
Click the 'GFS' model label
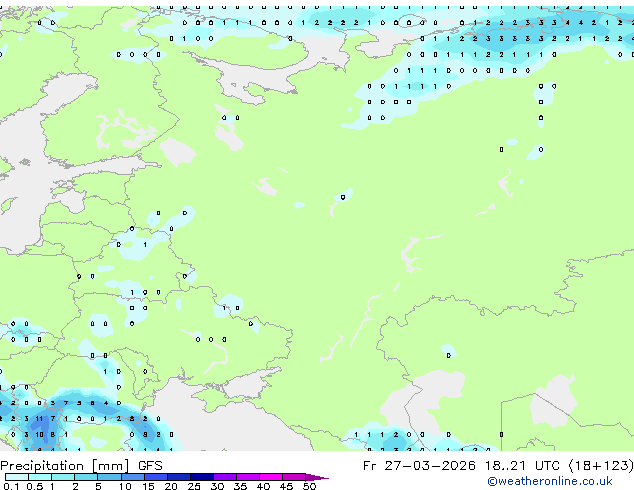click(x=150, y=466)
